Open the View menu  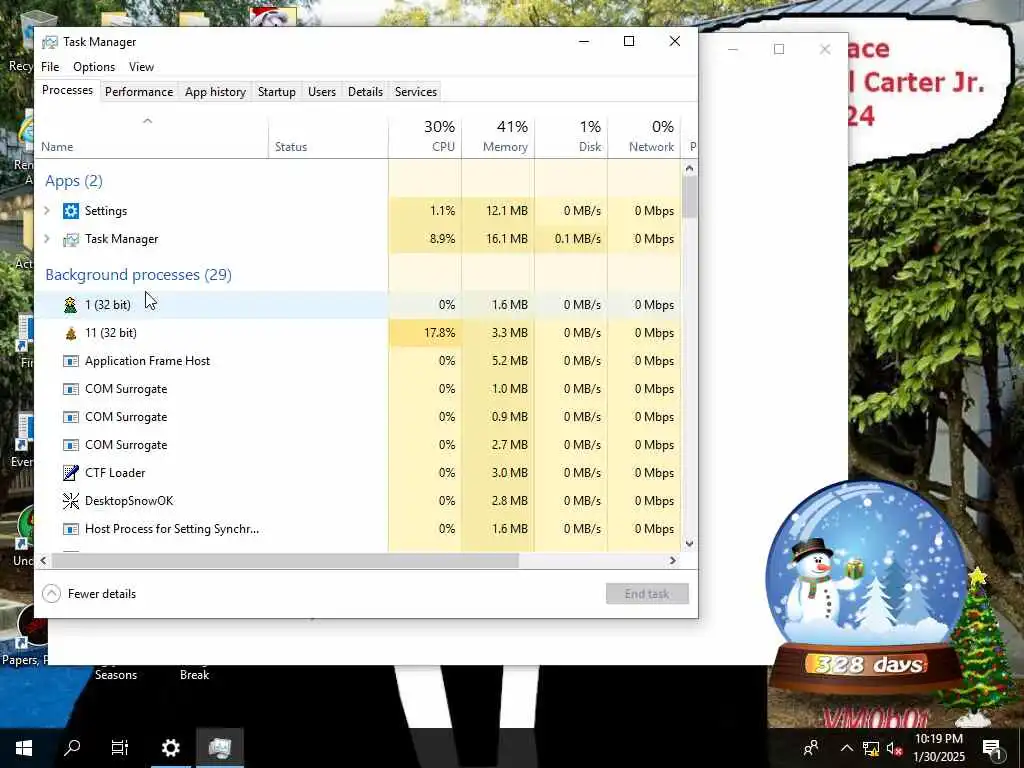point(141,67)
